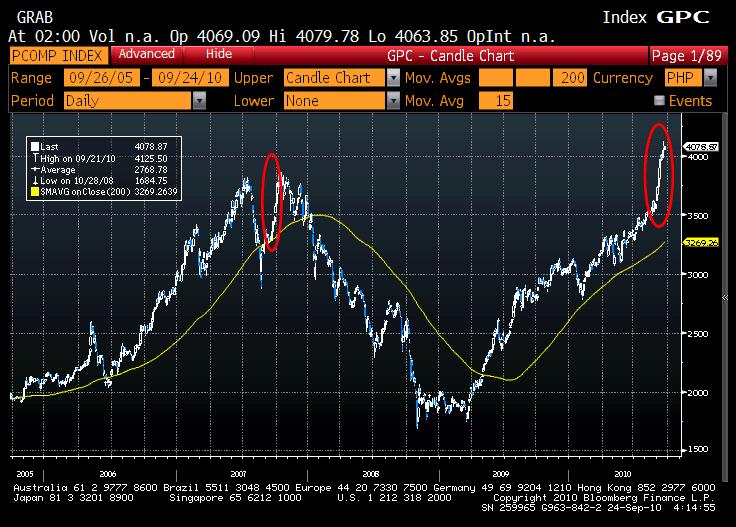
Task: Click the 1684.75 low value in legend
Action: coord(151,181)
